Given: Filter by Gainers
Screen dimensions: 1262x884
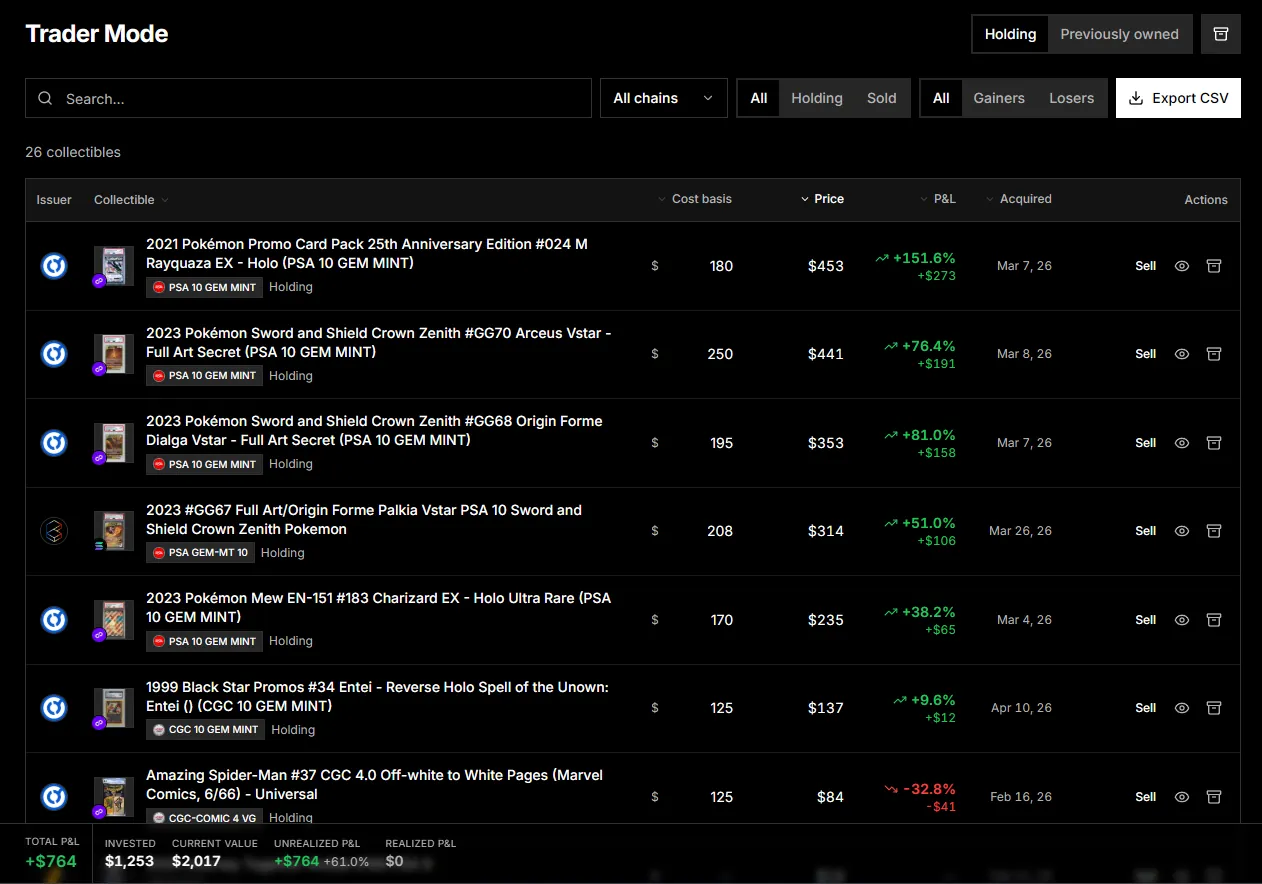Looking at the screenshot, I should pos(999,98).
